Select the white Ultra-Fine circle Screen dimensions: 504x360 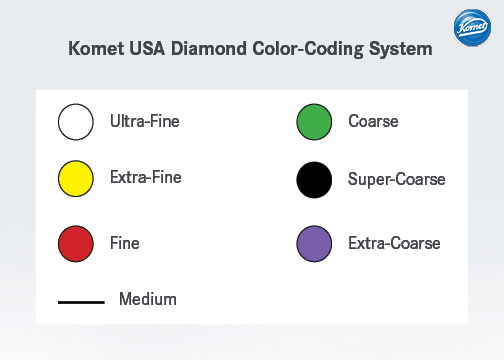pyautogui.click(x=76, y=122)
